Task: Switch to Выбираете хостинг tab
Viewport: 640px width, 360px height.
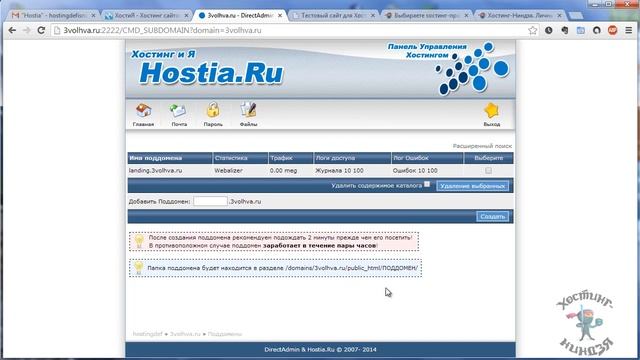Action: click(427, 16)
